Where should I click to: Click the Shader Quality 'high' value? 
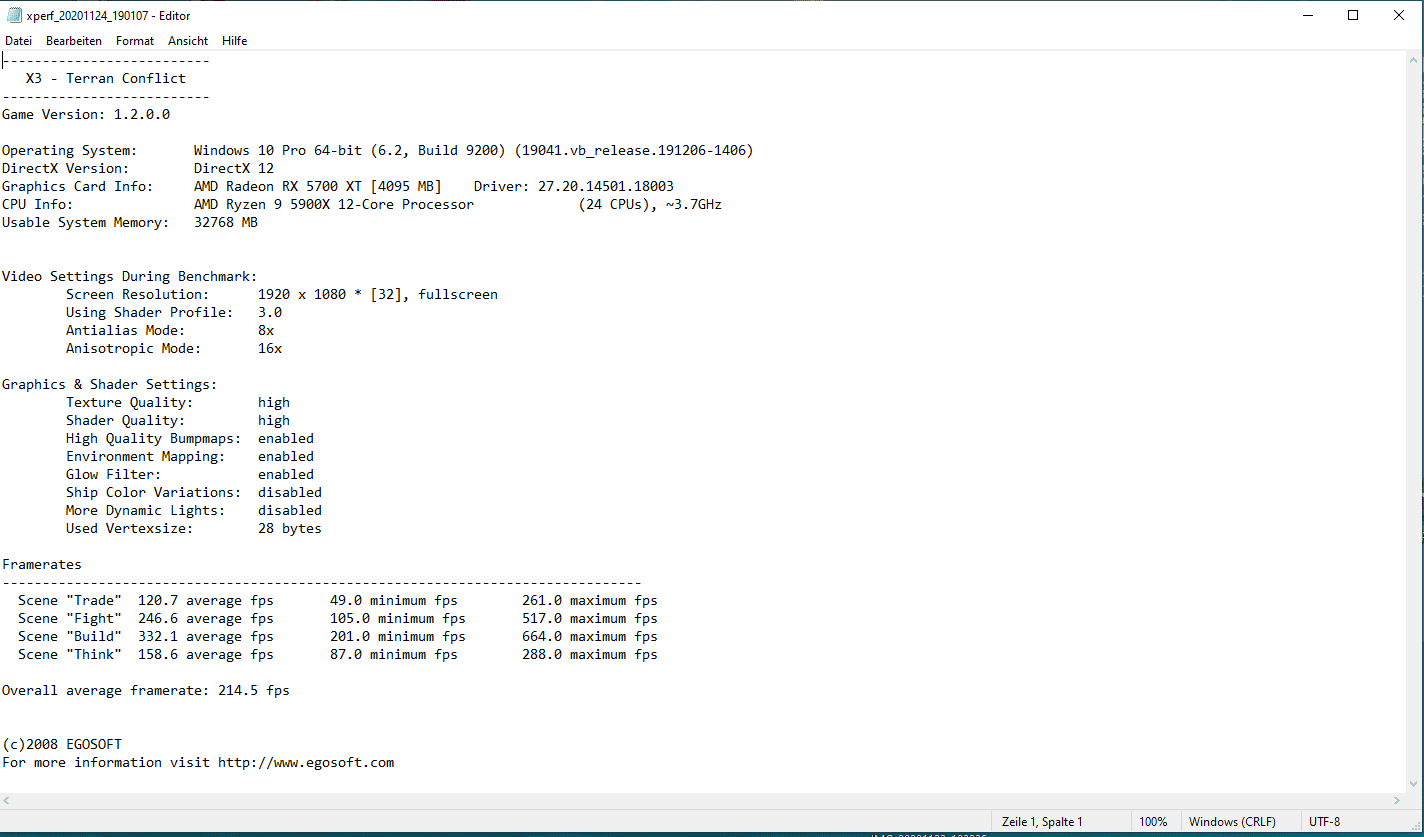[x=274, y=420]
